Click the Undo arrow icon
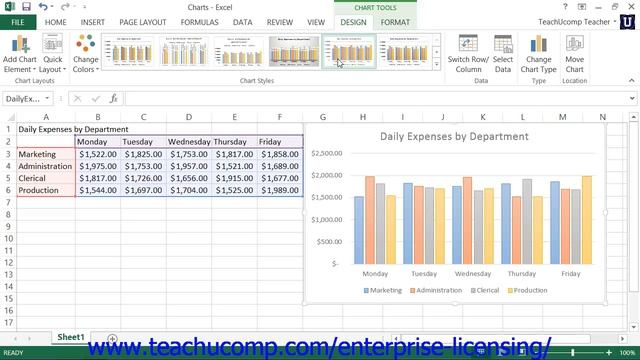The width and height of the screenshot is (640, 360). coord(43,7)
